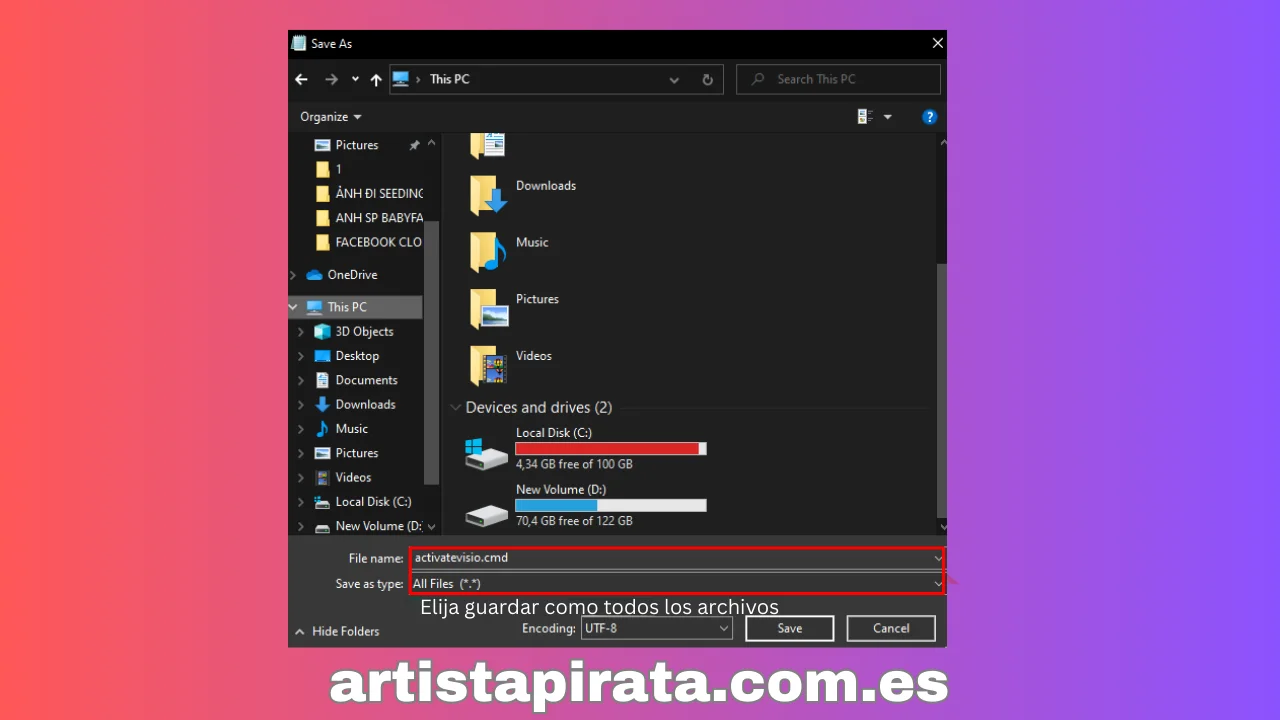This screenshot has width=1280, height=720.
Task: Open the Help question mark icon
Action: pyautogui.click(x=929, y=117)
